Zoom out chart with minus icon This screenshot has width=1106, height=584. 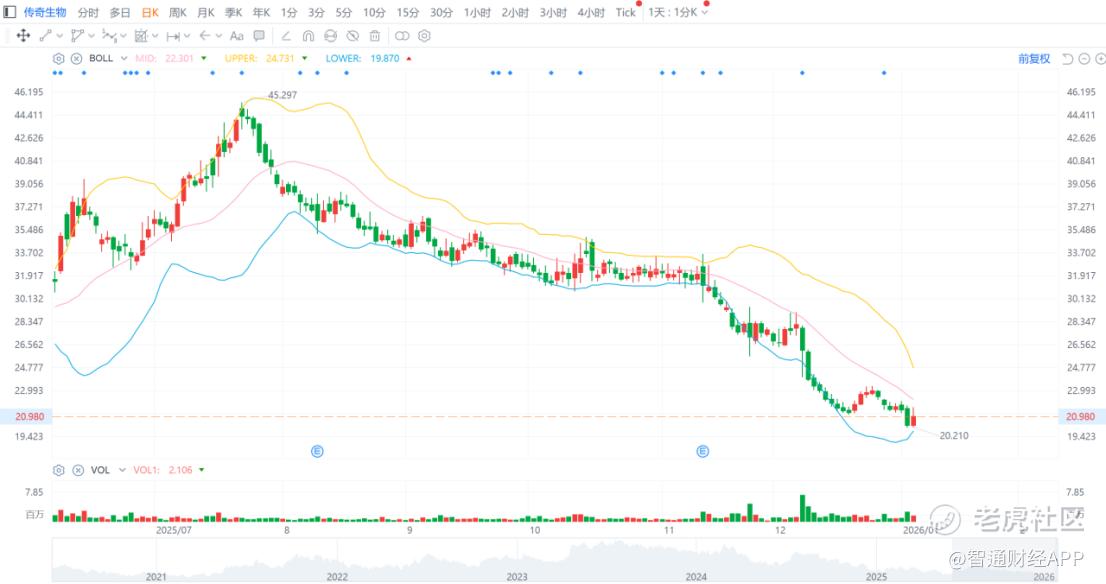pos(1085,59)
